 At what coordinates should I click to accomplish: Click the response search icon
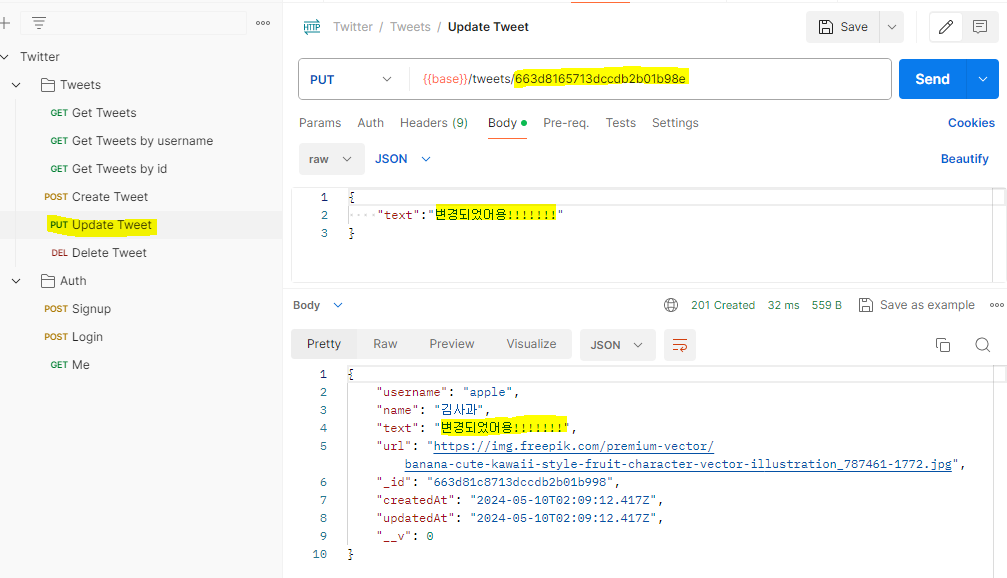(x=983, y=345)
